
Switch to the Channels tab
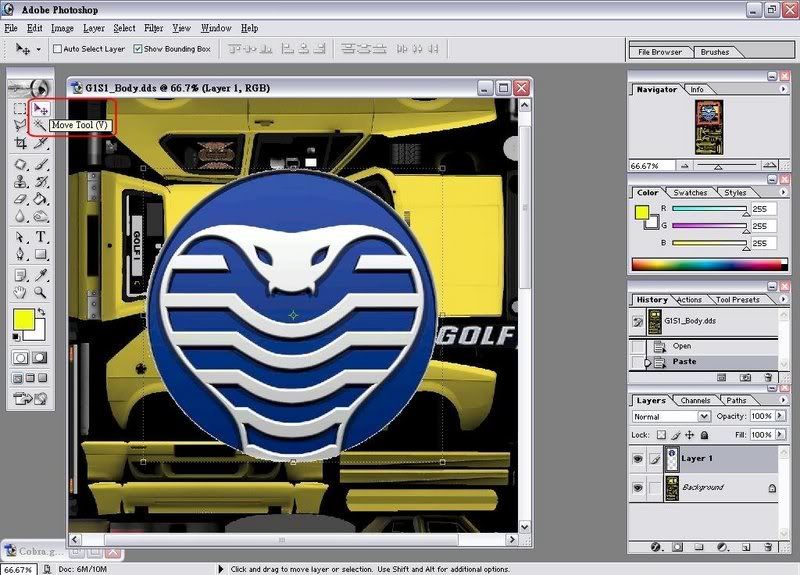pyautogui.click(x=695, y=401)
